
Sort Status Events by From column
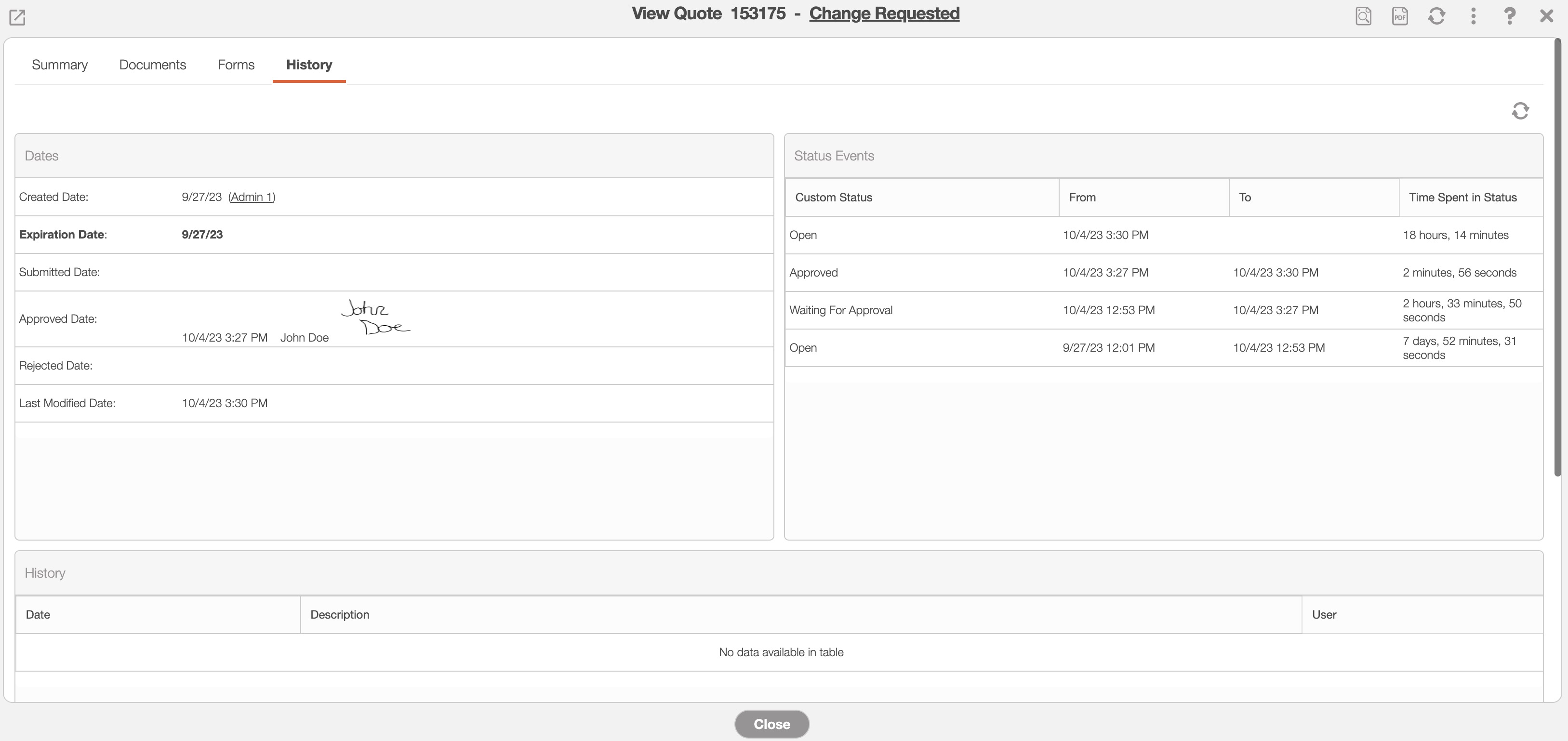(x=1082, y=197)
